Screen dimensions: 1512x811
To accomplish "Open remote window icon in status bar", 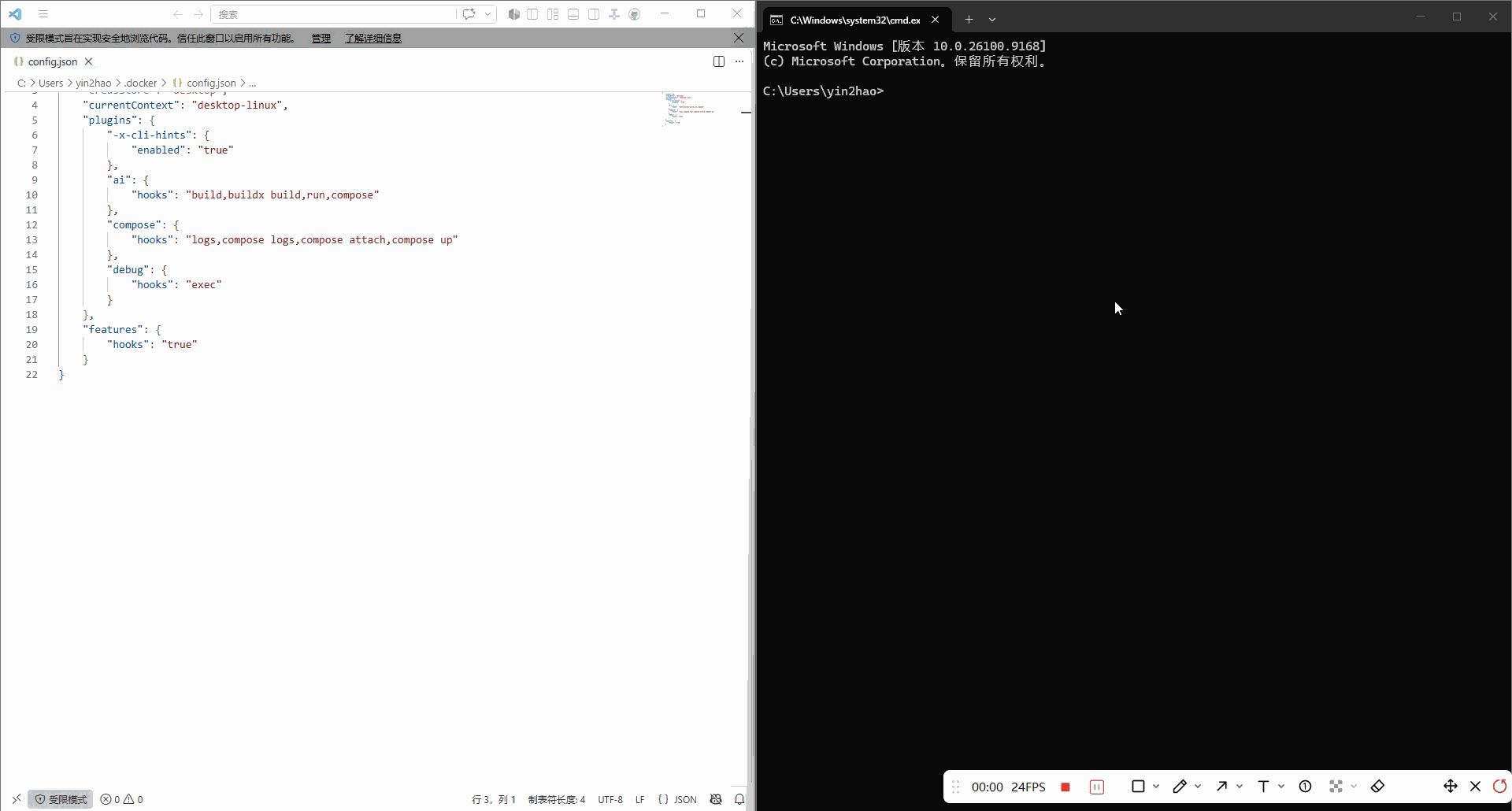I will (17, 799).
